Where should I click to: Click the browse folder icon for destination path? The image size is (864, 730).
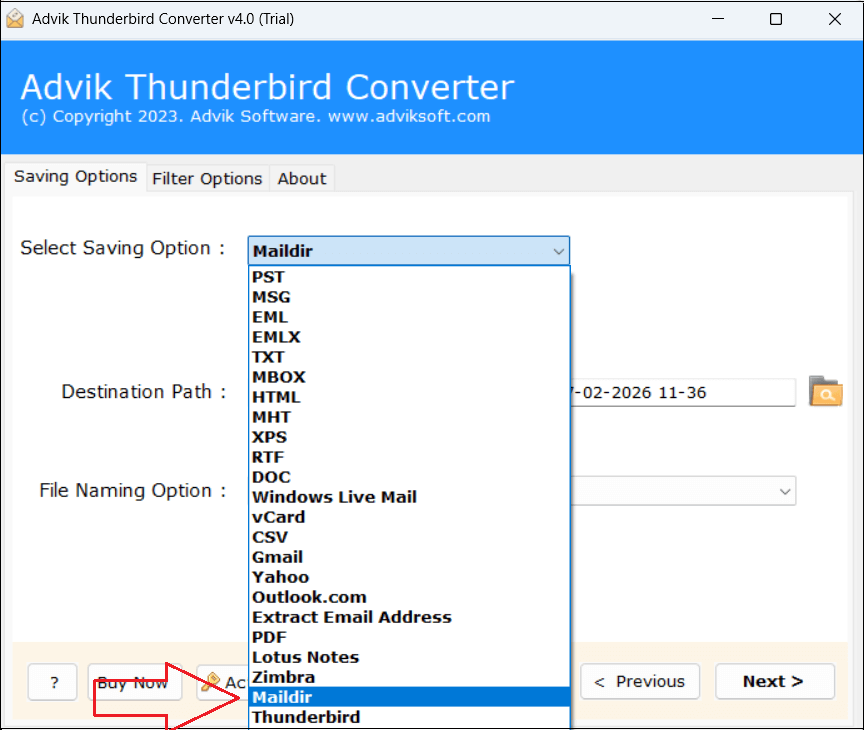(x=825, y=392)
